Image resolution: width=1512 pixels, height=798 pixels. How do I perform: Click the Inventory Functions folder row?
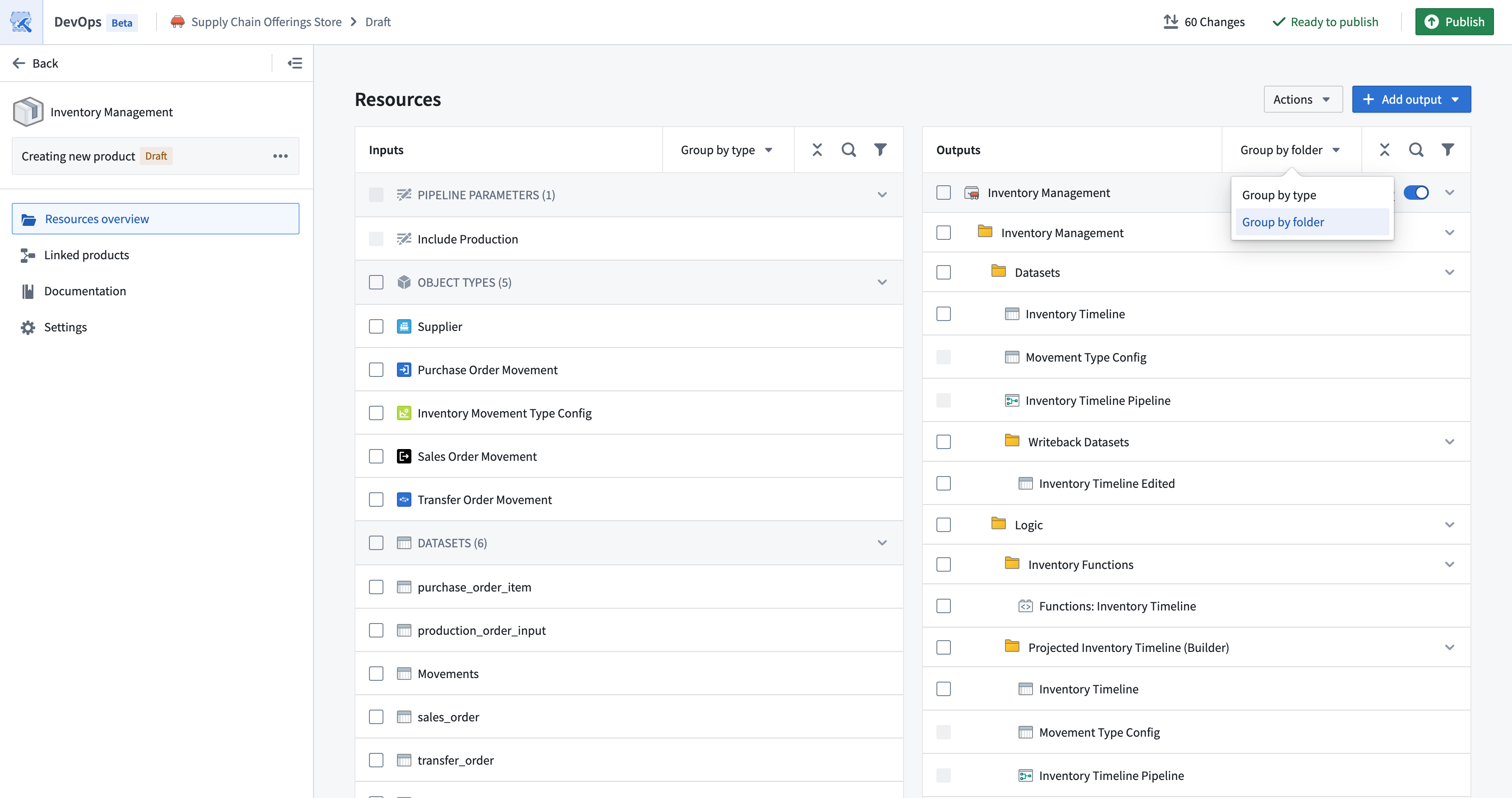click(x=1196, y=564)
